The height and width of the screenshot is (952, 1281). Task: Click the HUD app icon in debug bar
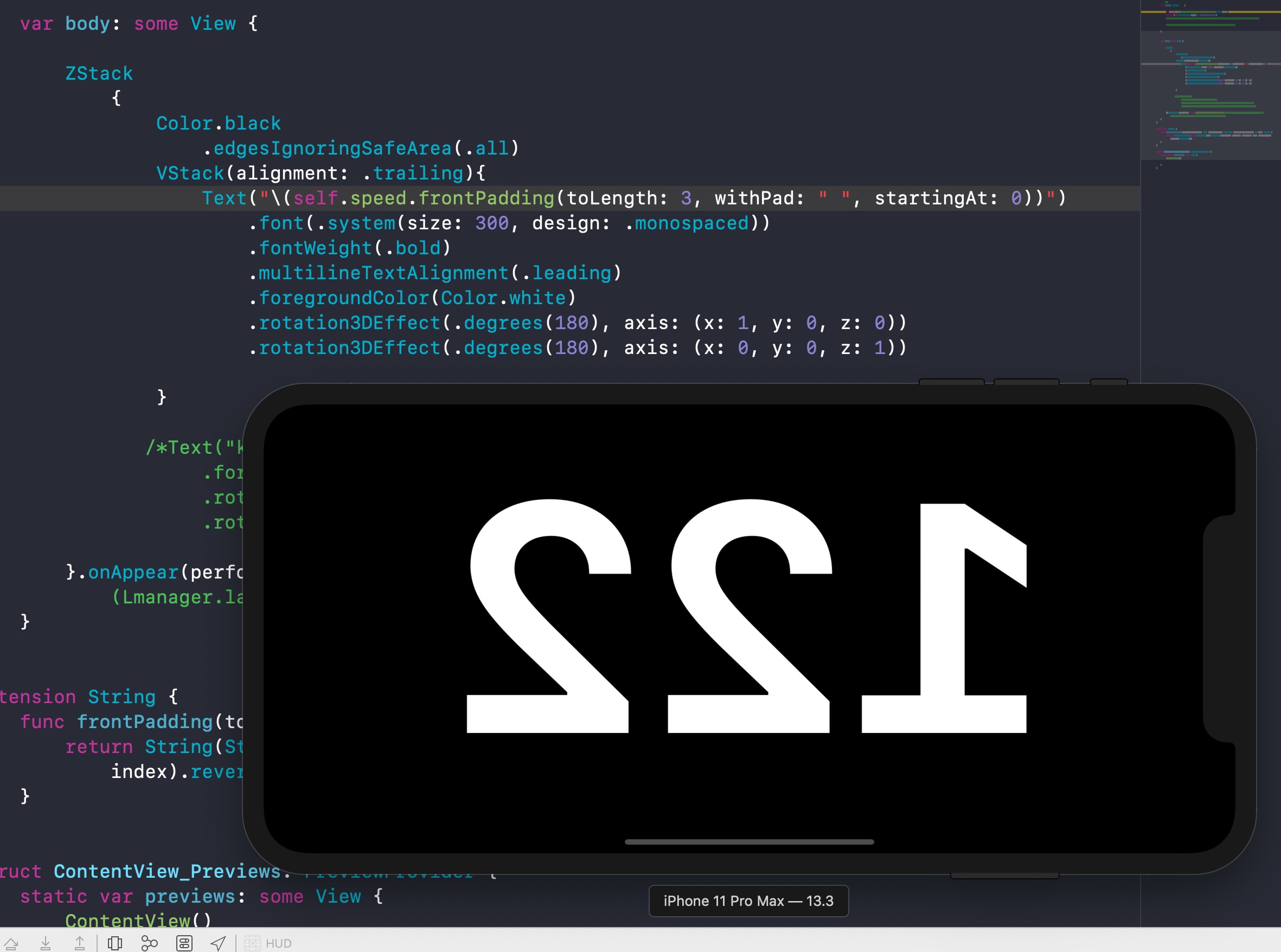tap(253, 943)
